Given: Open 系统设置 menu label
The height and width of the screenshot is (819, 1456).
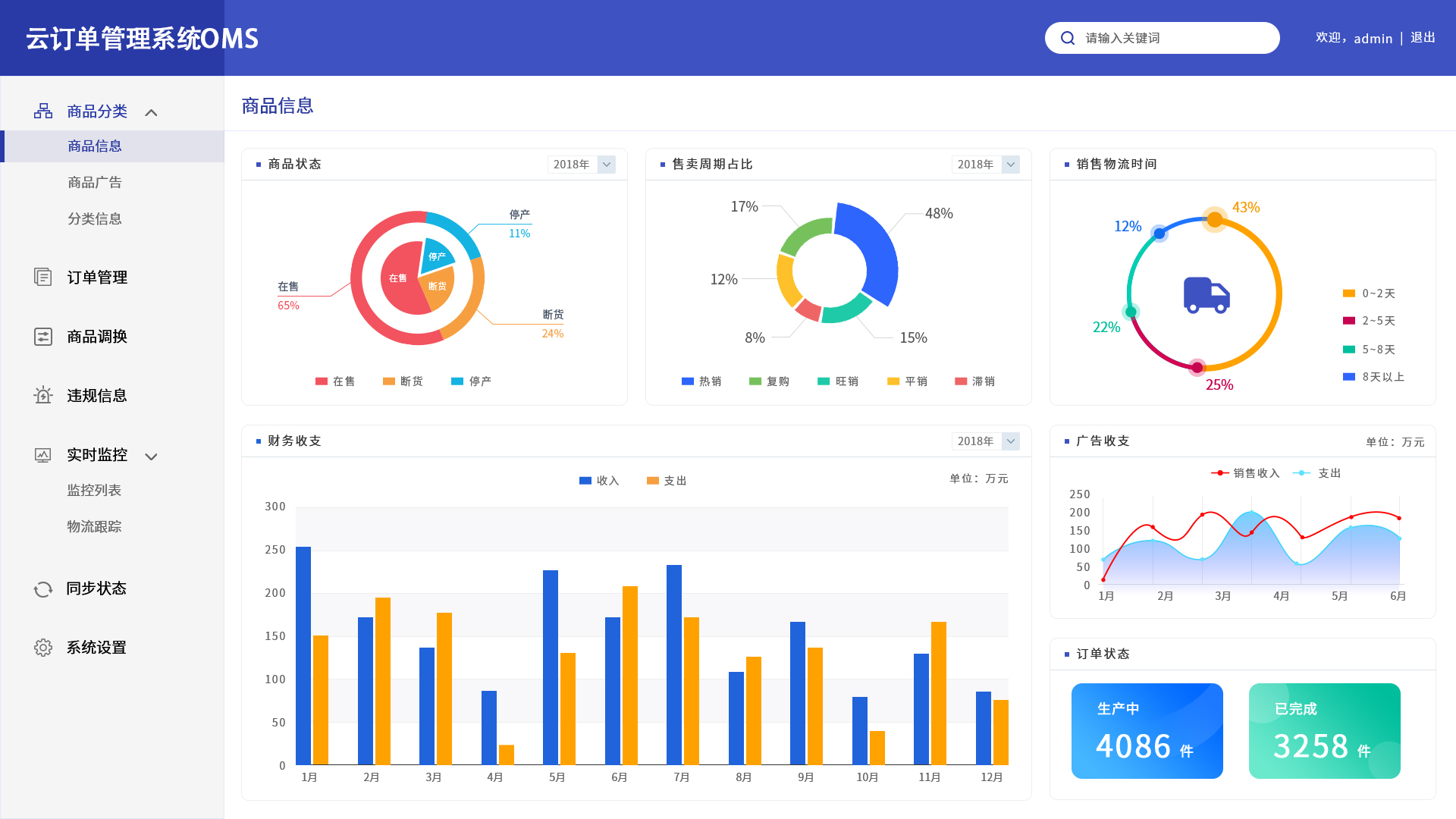Looking at the screenshot, I should (96, 648).
